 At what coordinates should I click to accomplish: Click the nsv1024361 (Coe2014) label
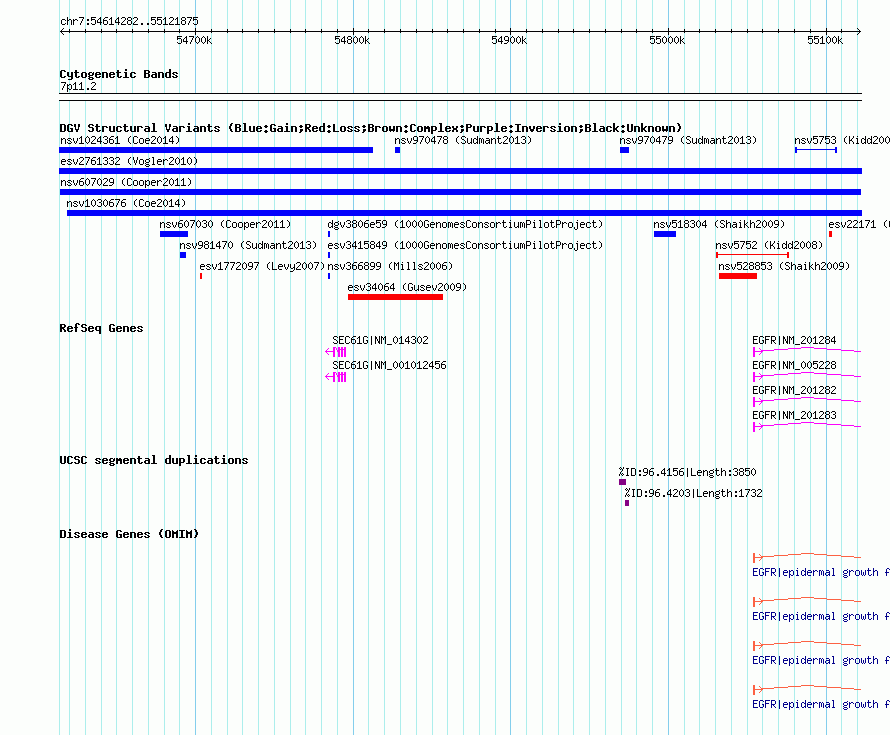tap(120, 140)
